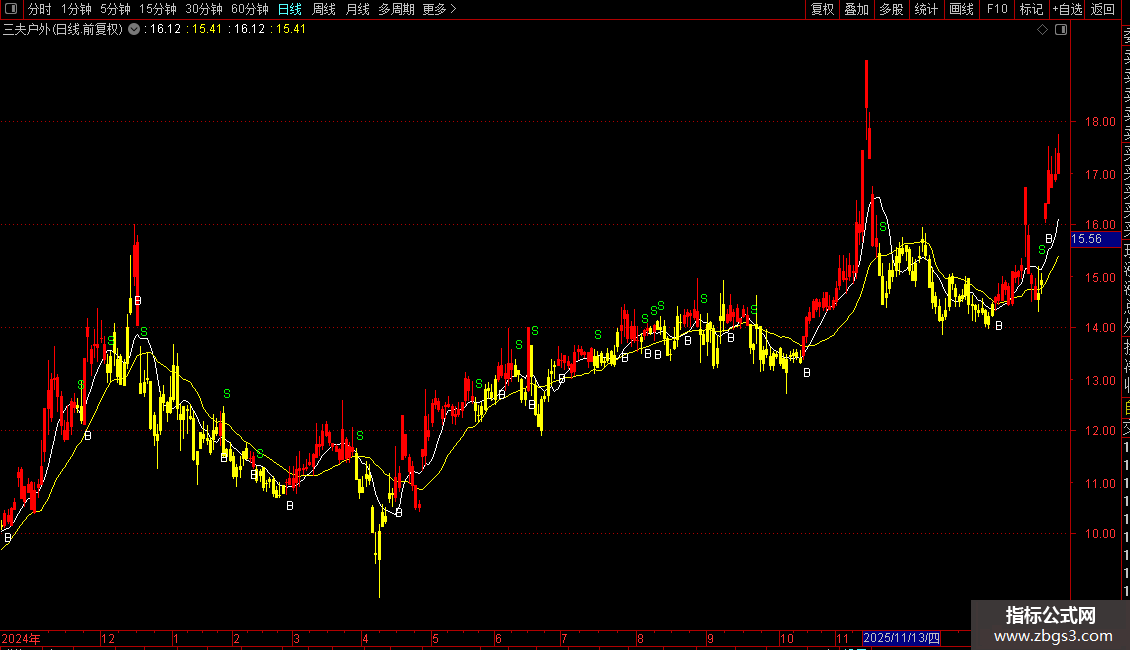
Task: Select the 月线 monthly chart tab
Action: pos(357,9)
